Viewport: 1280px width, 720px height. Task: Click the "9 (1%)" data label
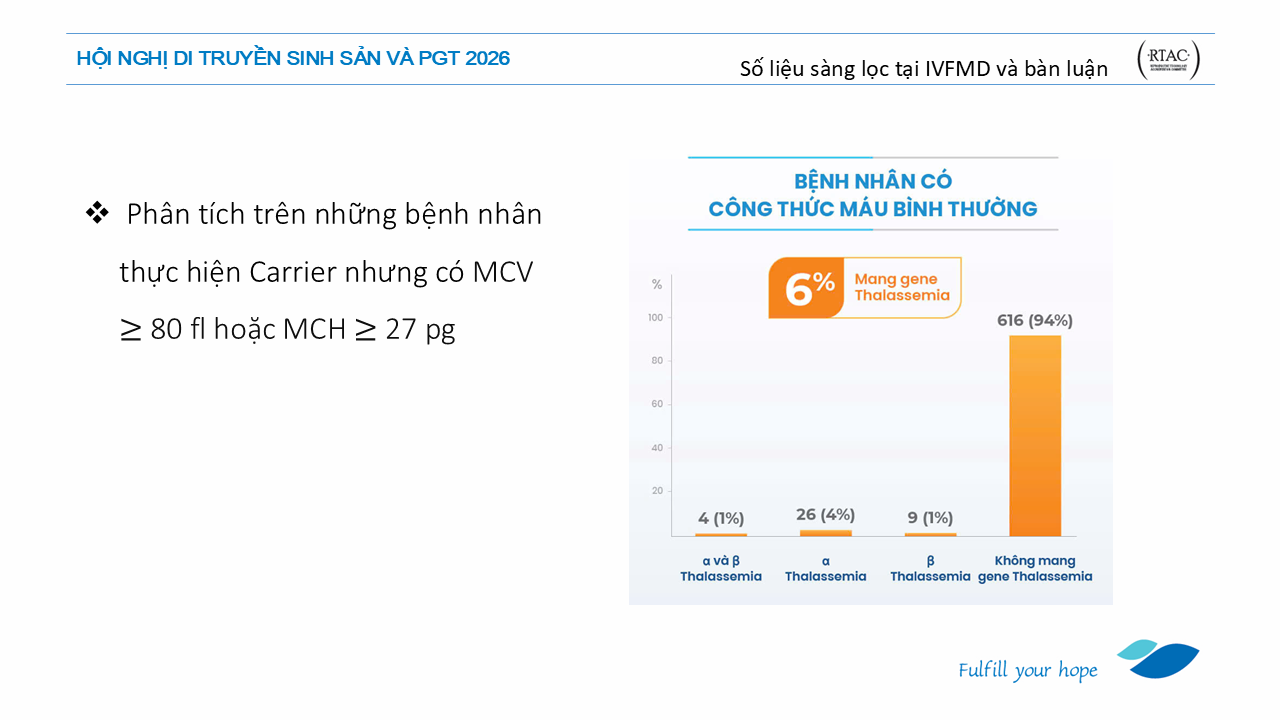pyautogui.click(x=930, y=518)
